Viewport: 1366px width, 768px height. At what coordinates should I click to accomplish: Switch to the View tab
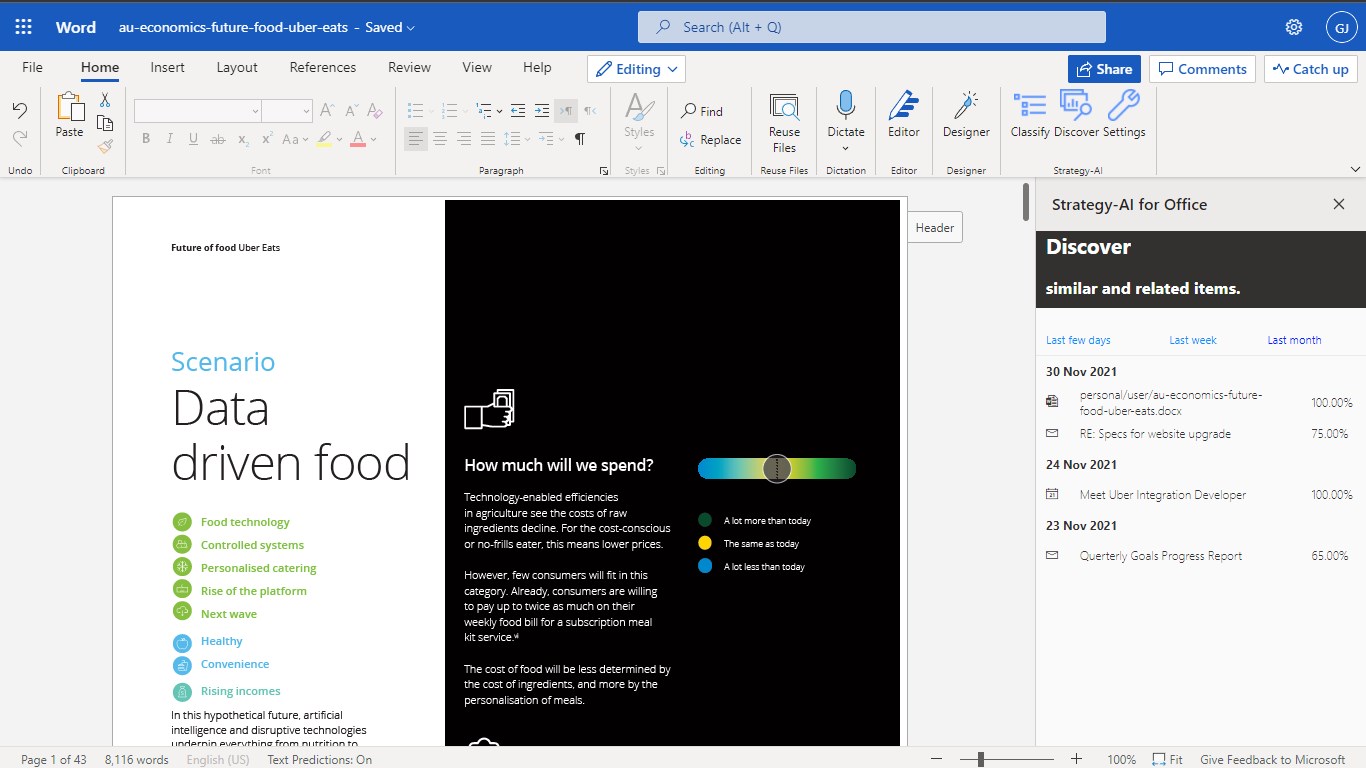click(x=477, y=67)
